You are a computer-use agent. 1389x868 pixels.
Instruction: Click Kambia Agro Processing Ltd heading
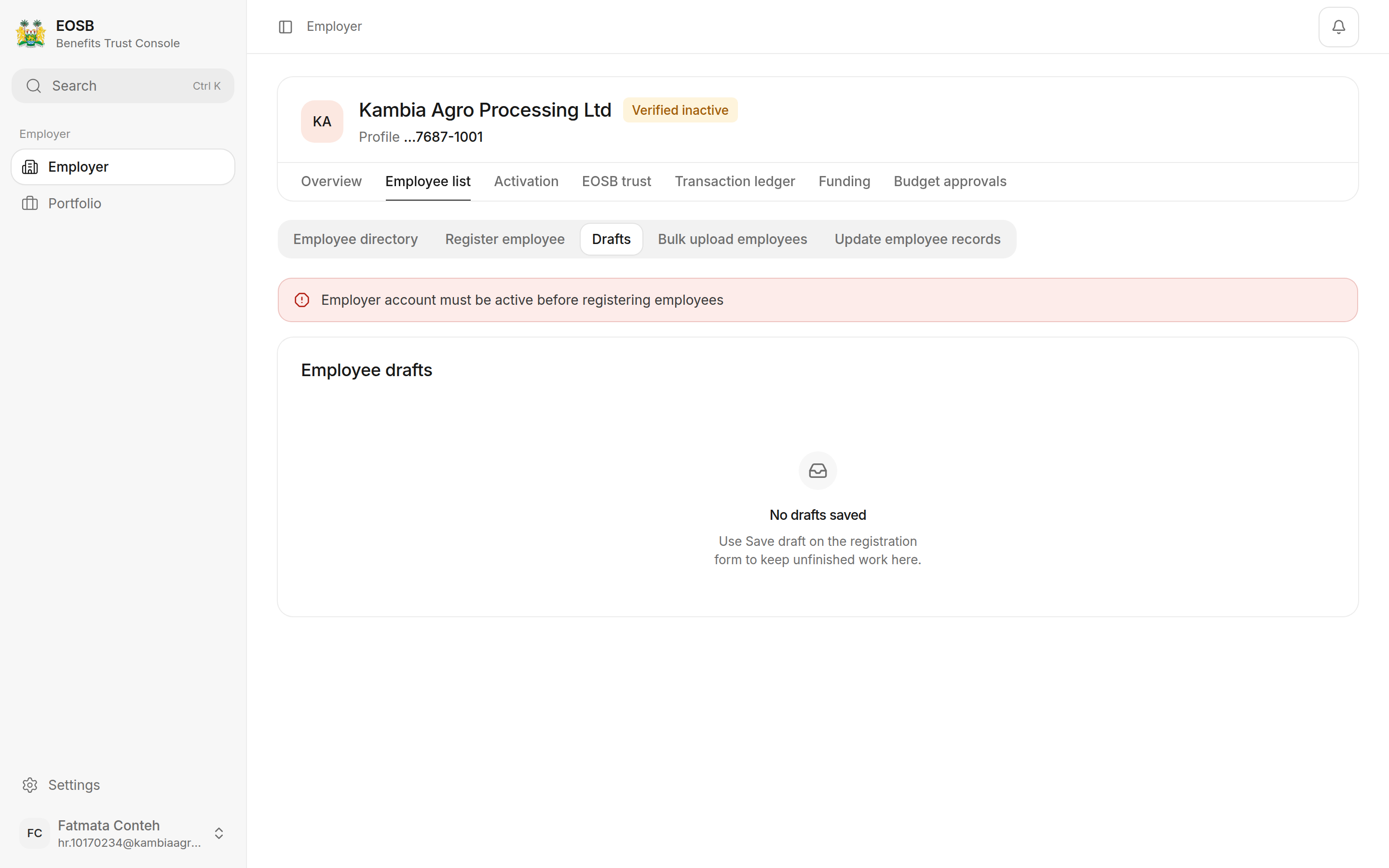(485, 110)
